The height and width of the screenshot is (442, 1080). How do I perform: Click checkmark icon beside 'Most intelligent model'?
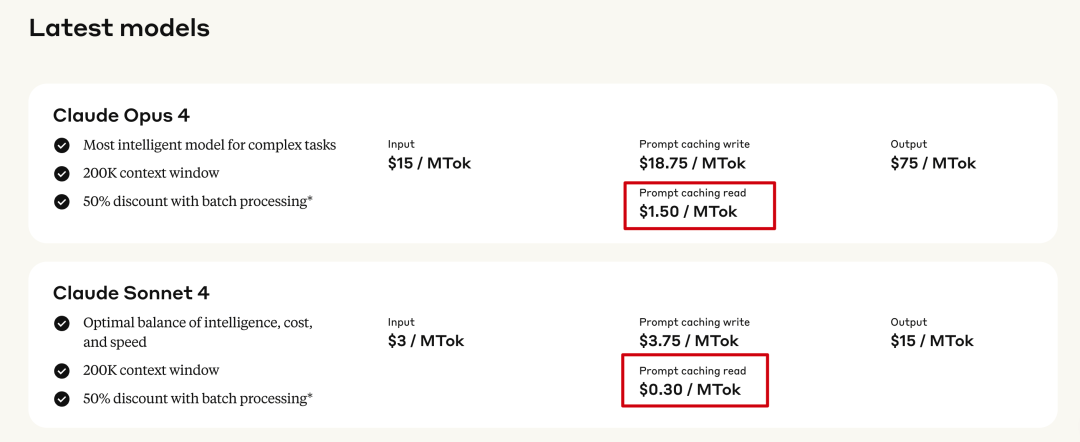tap(62, 145)
